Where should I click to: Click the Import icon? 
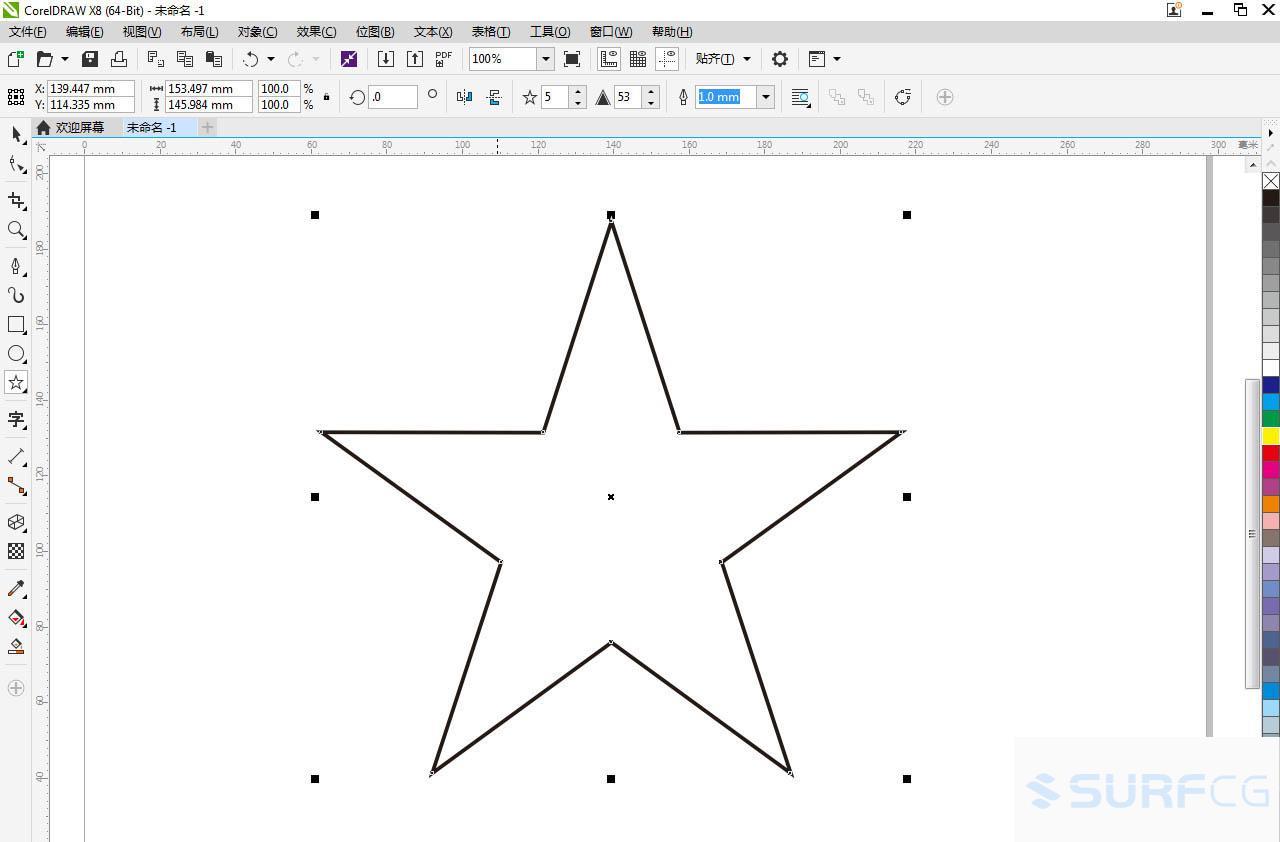(385, 59)
